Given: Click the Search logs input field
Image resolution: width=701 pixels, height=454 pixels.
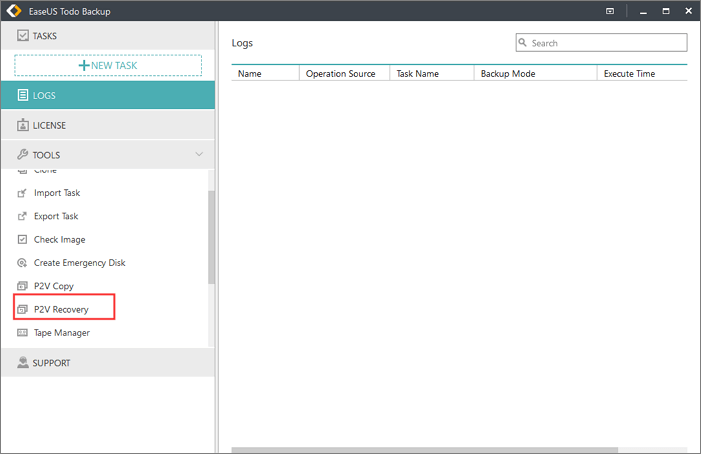Looking at the screenshot, I should coord(607,43).
